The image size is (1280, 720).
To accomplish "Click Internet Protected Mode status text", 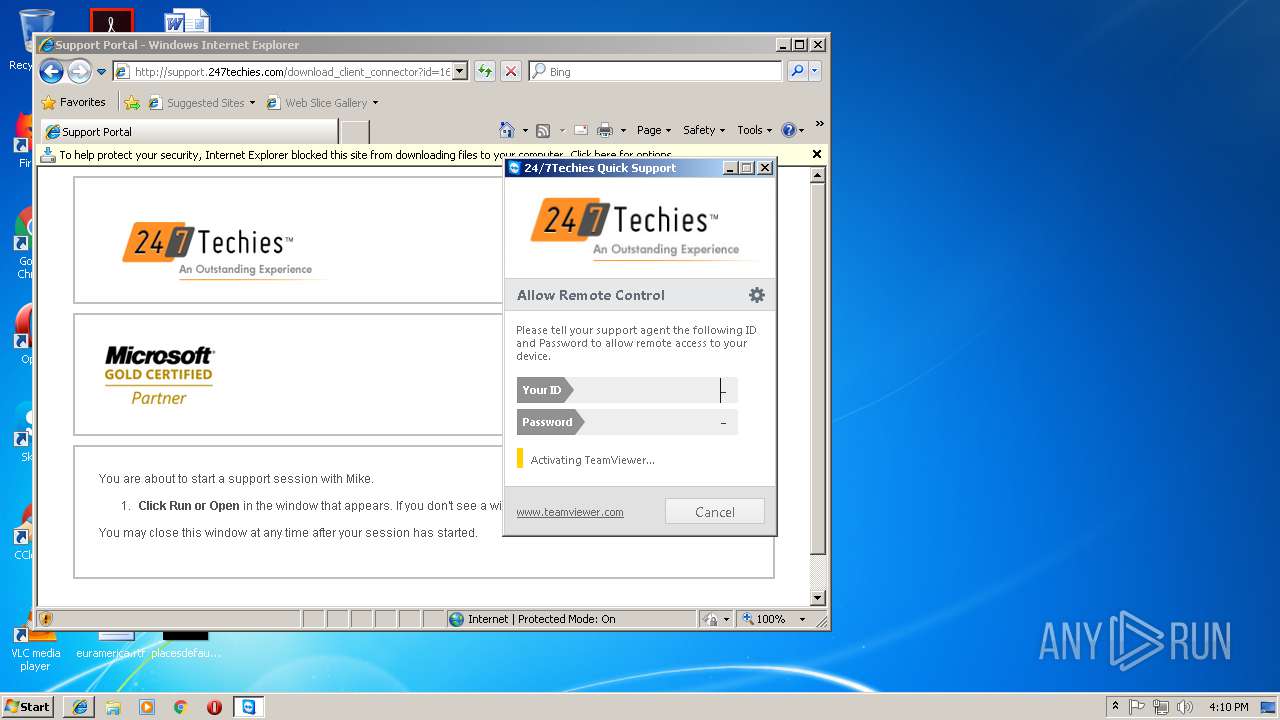I will pyautogui.click(x=543, y=619).
